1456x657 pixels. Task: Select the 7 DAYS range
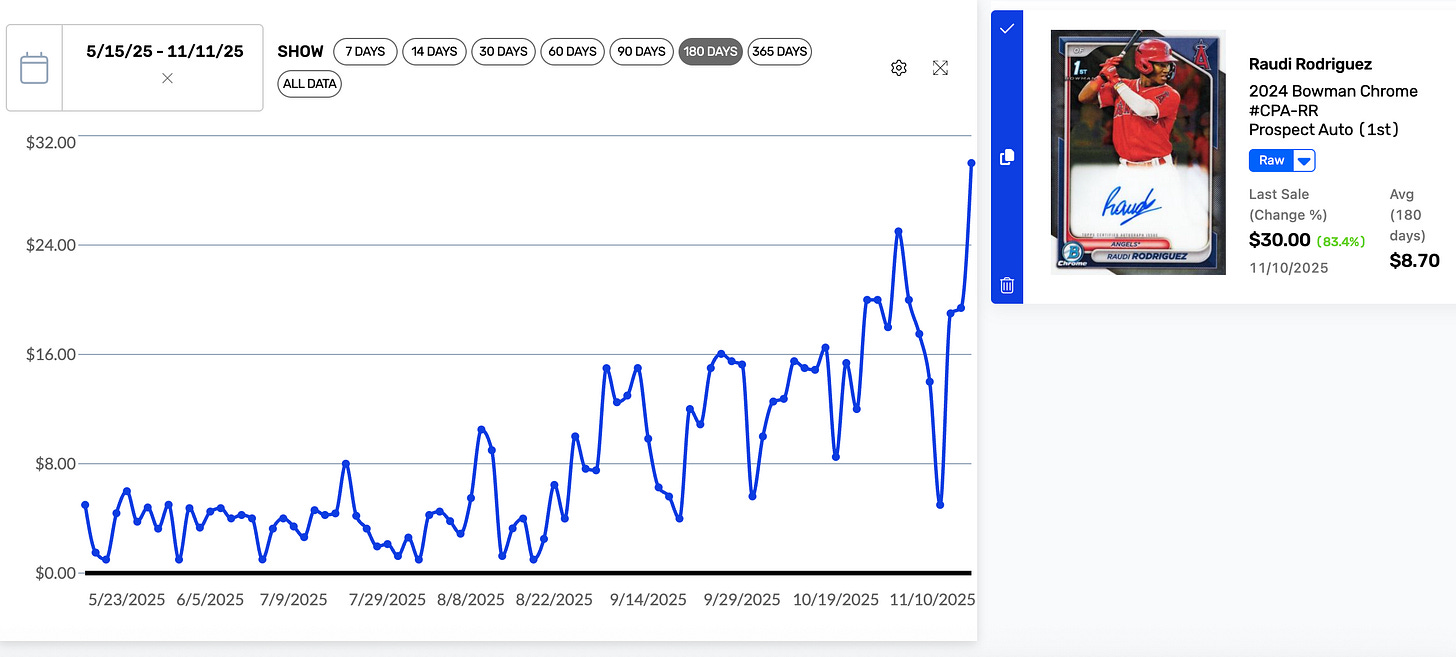365,52
